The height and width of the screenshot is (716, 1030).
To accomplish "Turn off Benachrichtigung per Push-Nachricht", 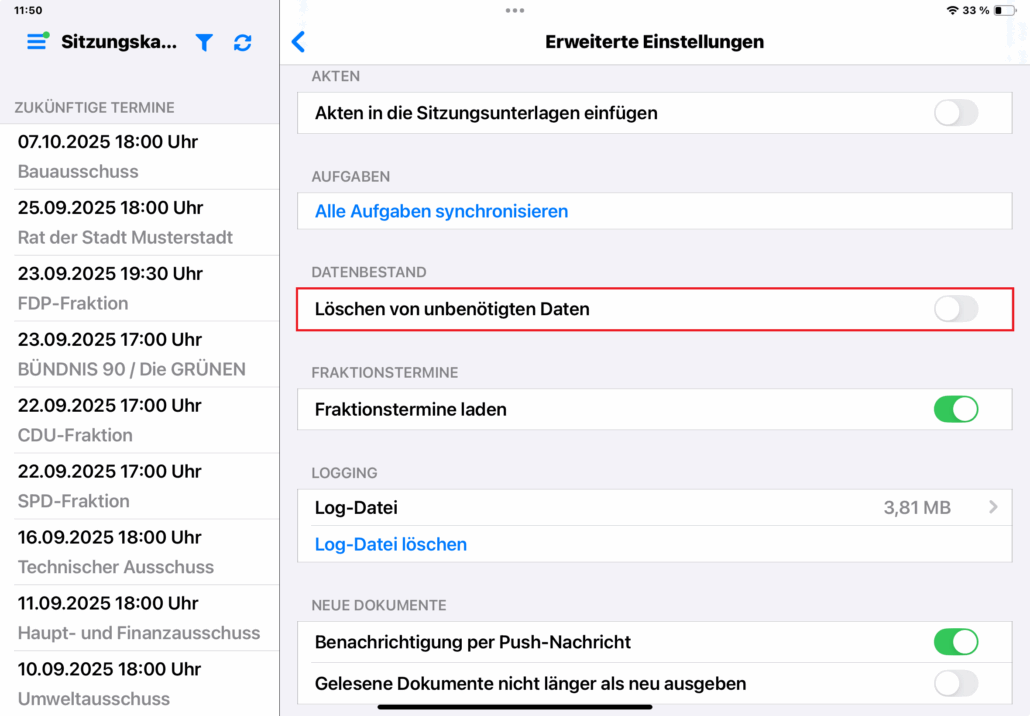I will click(x=955, y=642).
